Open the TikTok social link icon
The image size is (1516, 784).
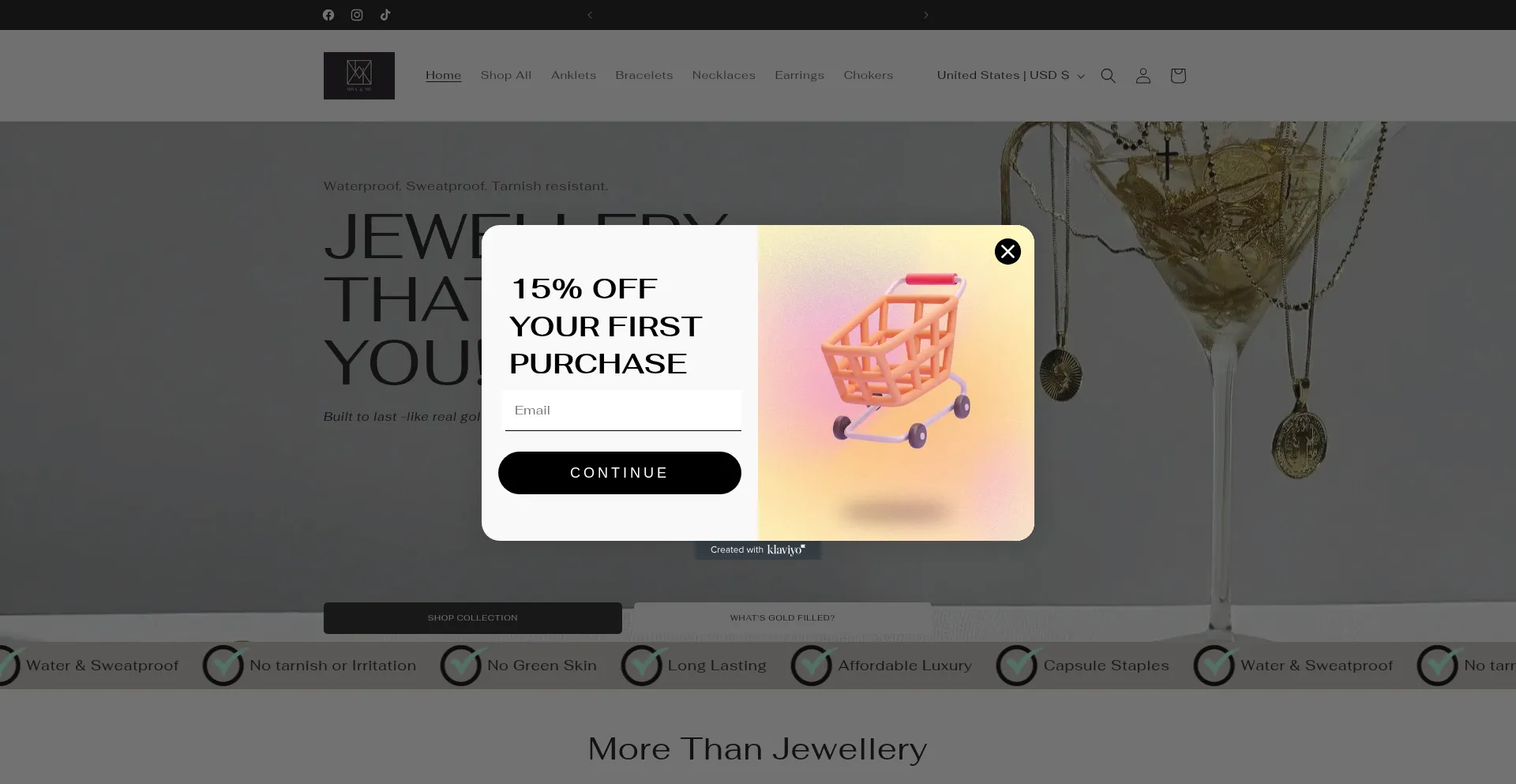pyautogui.click(x=385, y=15)
